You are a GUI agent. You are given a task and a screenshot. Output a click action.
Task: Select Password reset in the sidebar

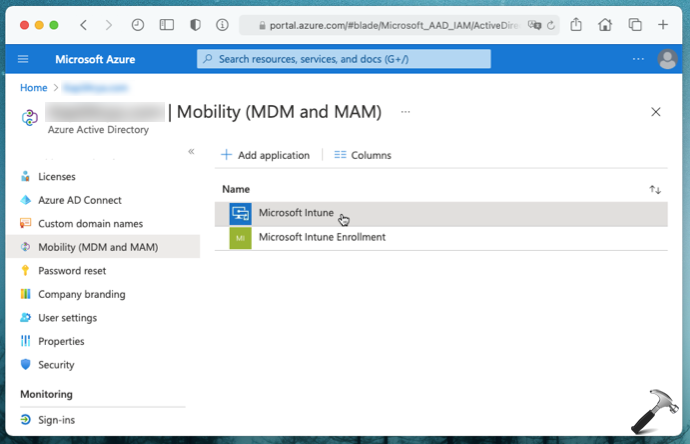pos(71,271)
